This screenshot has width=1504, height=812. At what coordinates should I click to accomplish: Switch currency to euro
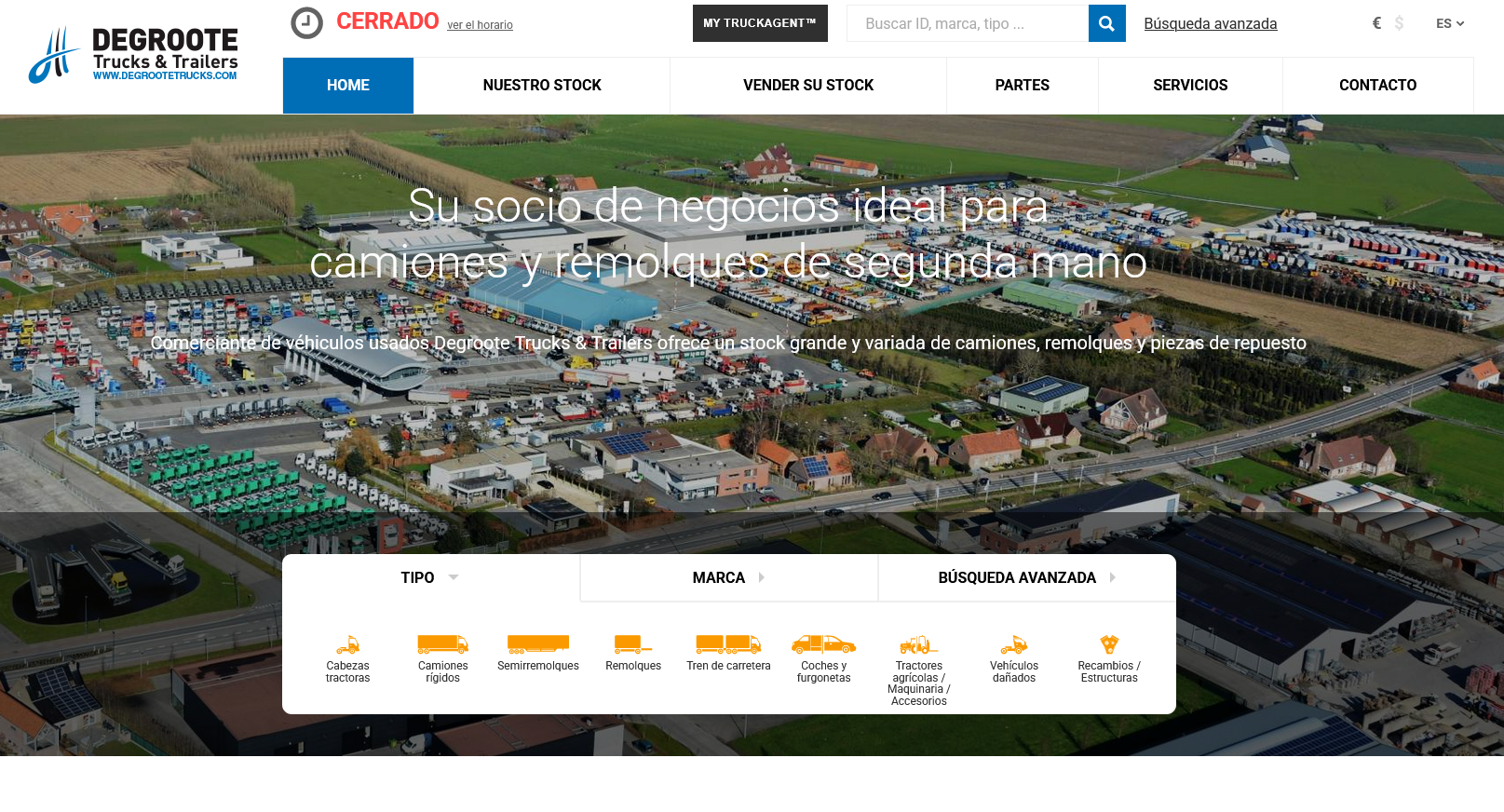click(x=1376, y=23)
